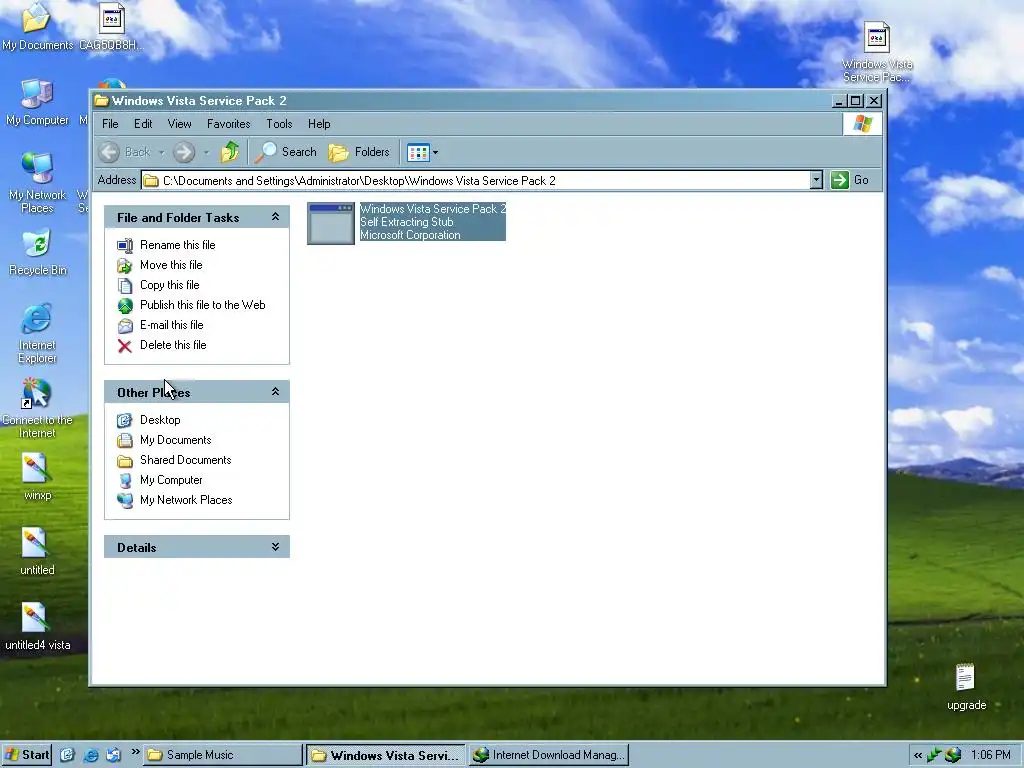Open the Tools menu

pos(280,124)
